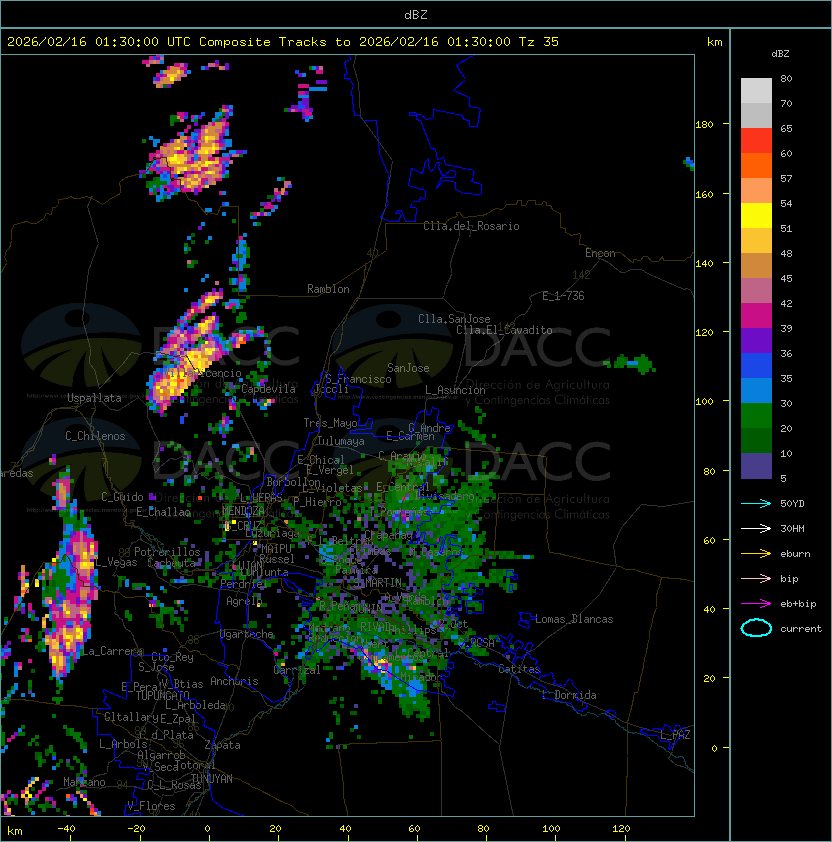Click the cyan ellipse beside 'current'
This screenshot has width=832, height=842.
pyautogui.click(x=756, y=628)
